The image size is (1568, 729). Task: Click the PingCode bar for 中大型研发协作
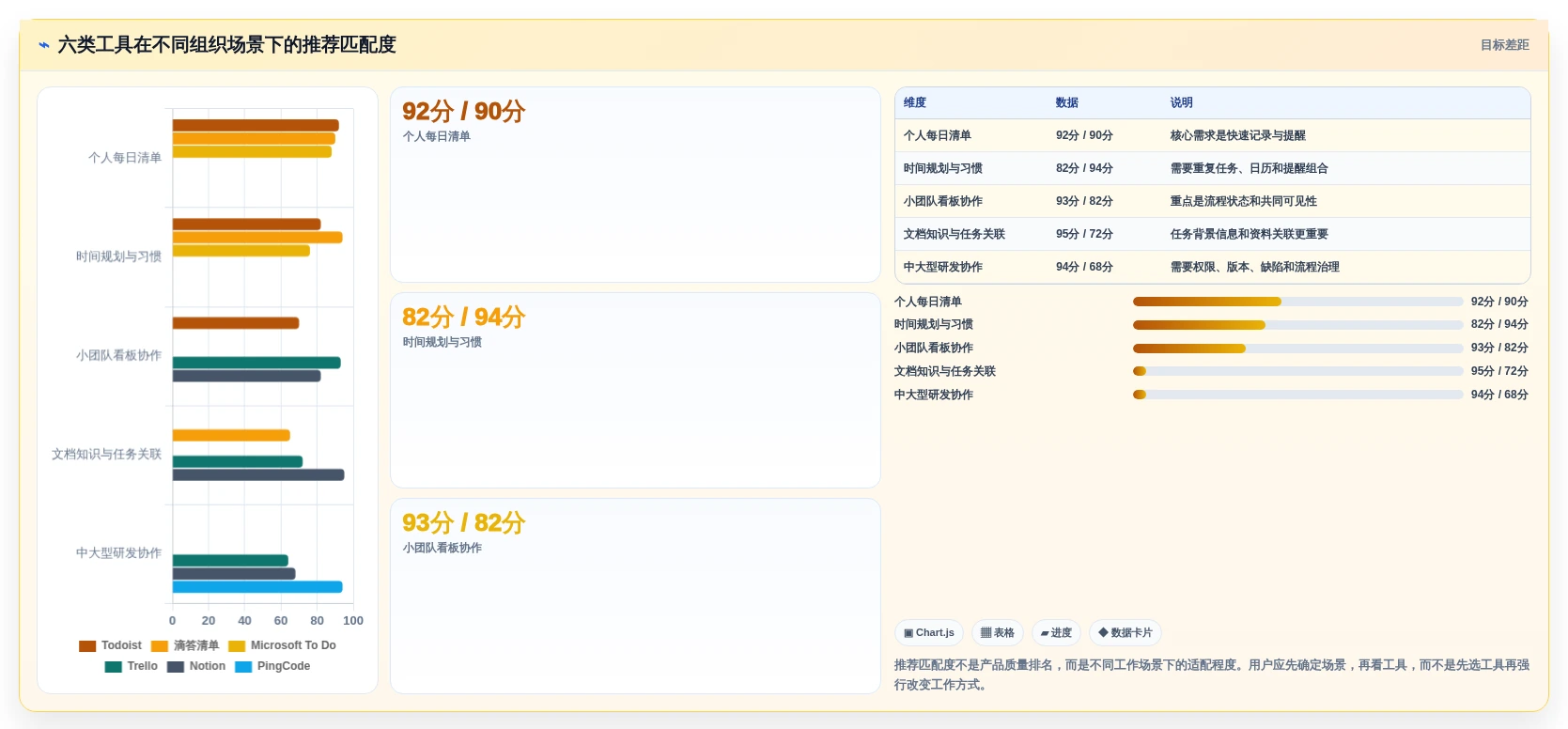[x=257, y=587]
